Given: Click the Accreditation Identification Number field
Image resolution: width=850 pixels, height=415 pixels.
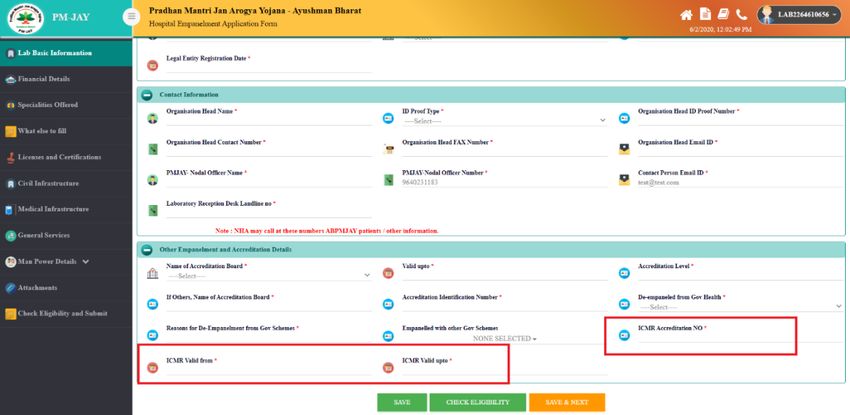Looking at the screenshot, I should pyautogui.click(x=505, y=307).
